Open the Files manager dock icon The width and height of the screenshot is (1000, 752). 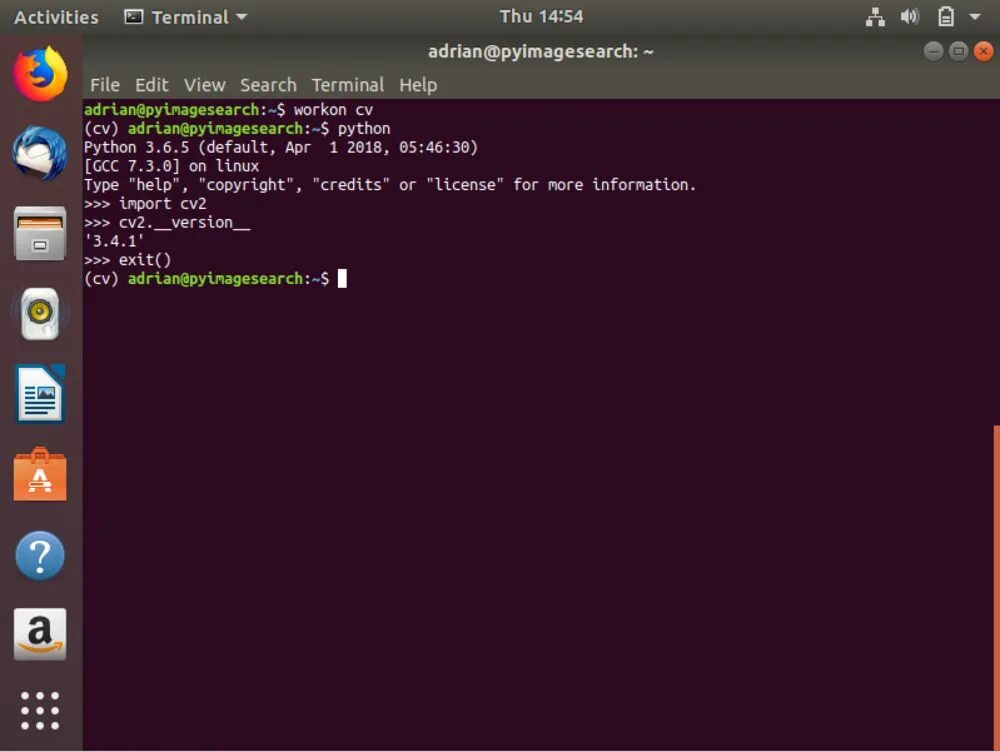[x=40, y=233]
